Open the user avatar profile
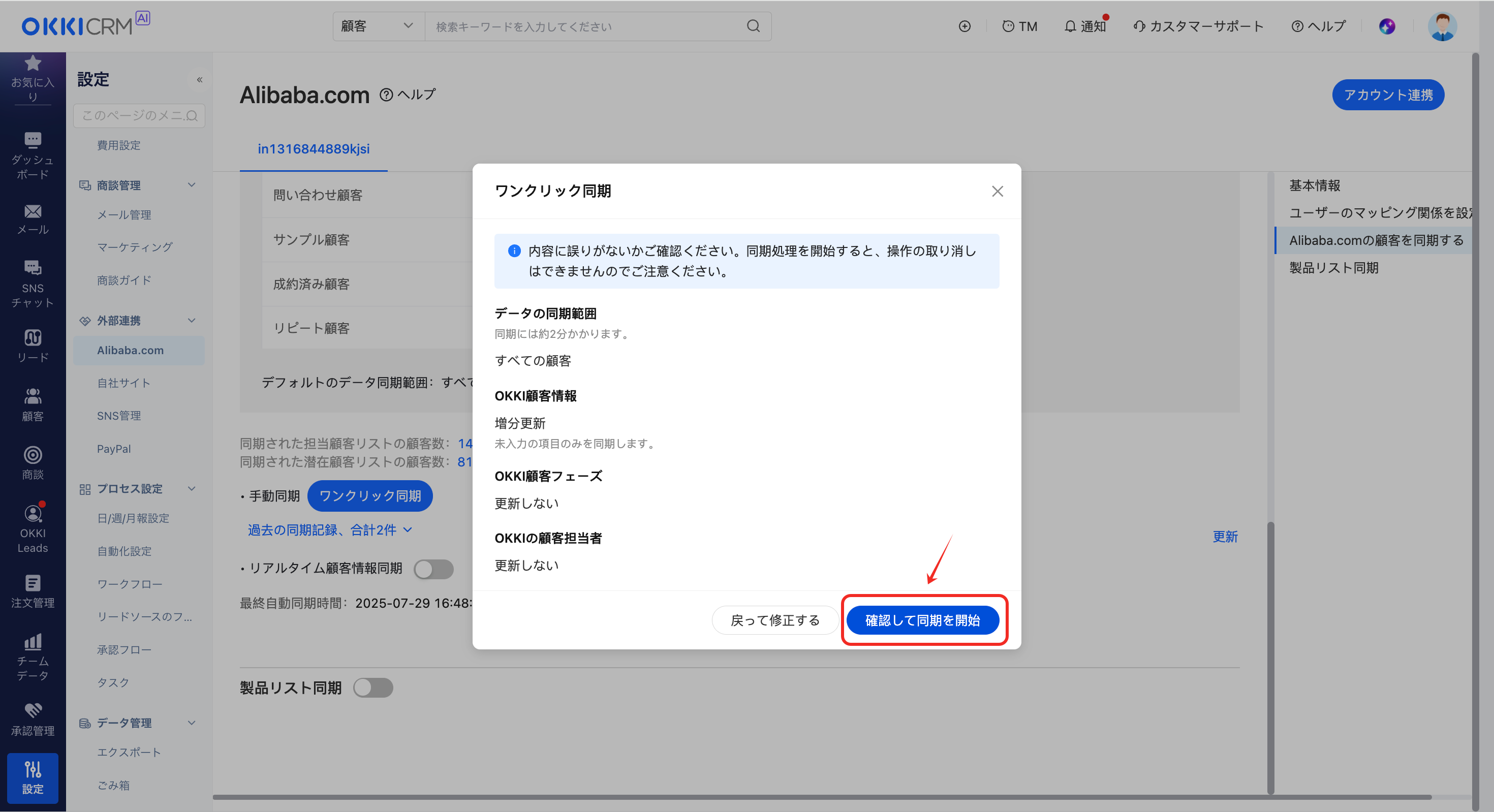1494x812 pixels. tap(1442, 26)
